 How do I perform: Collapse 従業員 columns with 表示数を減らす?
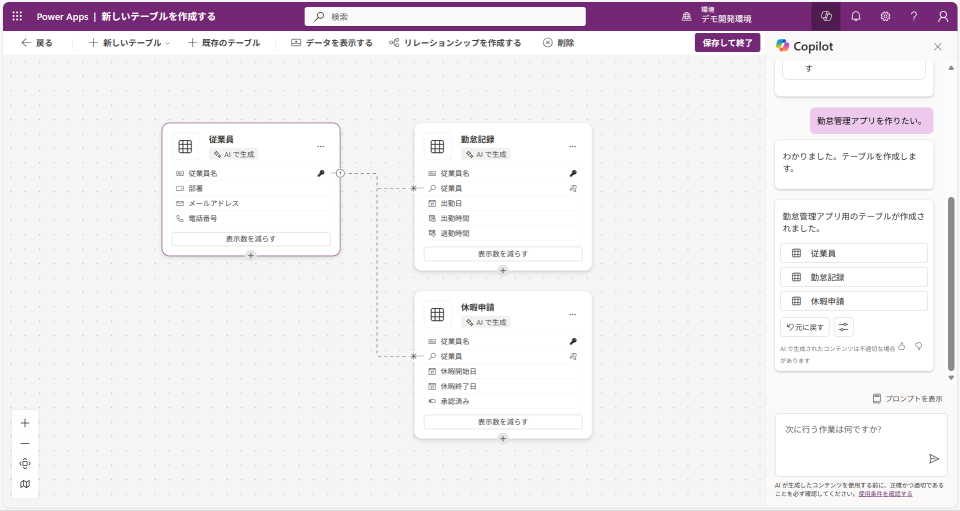pyautogui.click(x=251, y=239)
